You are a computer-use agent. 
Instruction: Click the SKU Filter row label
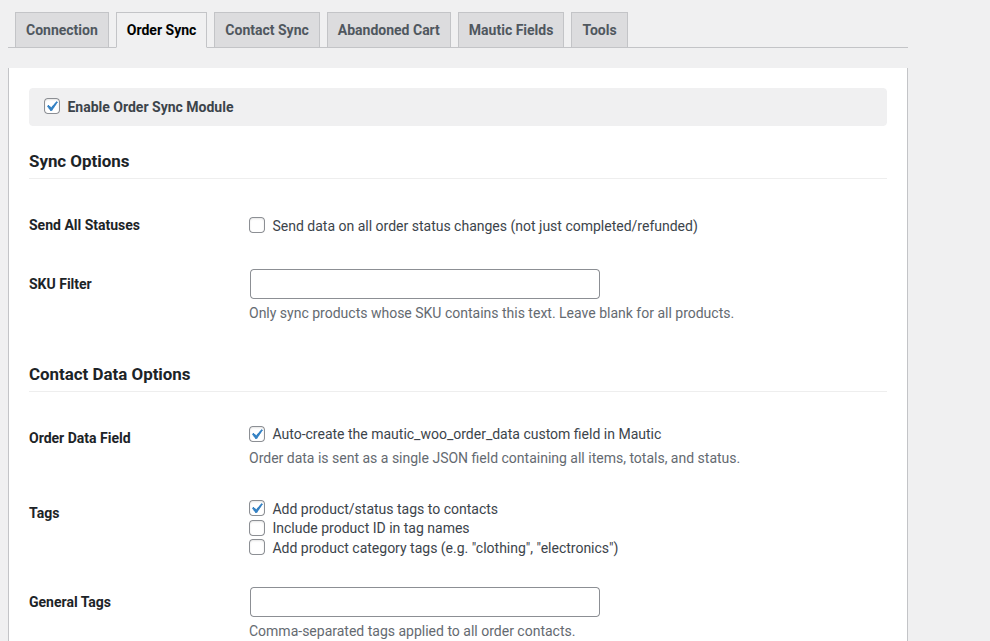point(60,284)
